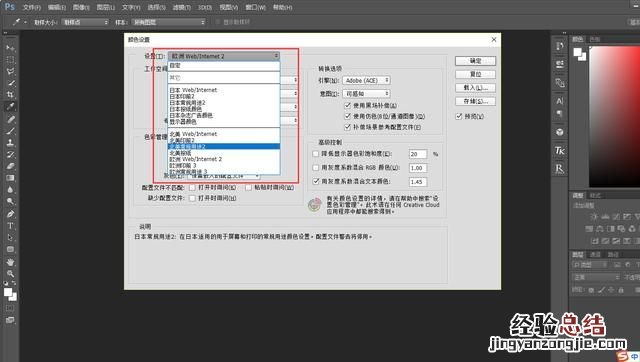The width and height of the screenshot is (640, 362).
Task: Select the Dodge tool
Action: pos(10,202)
